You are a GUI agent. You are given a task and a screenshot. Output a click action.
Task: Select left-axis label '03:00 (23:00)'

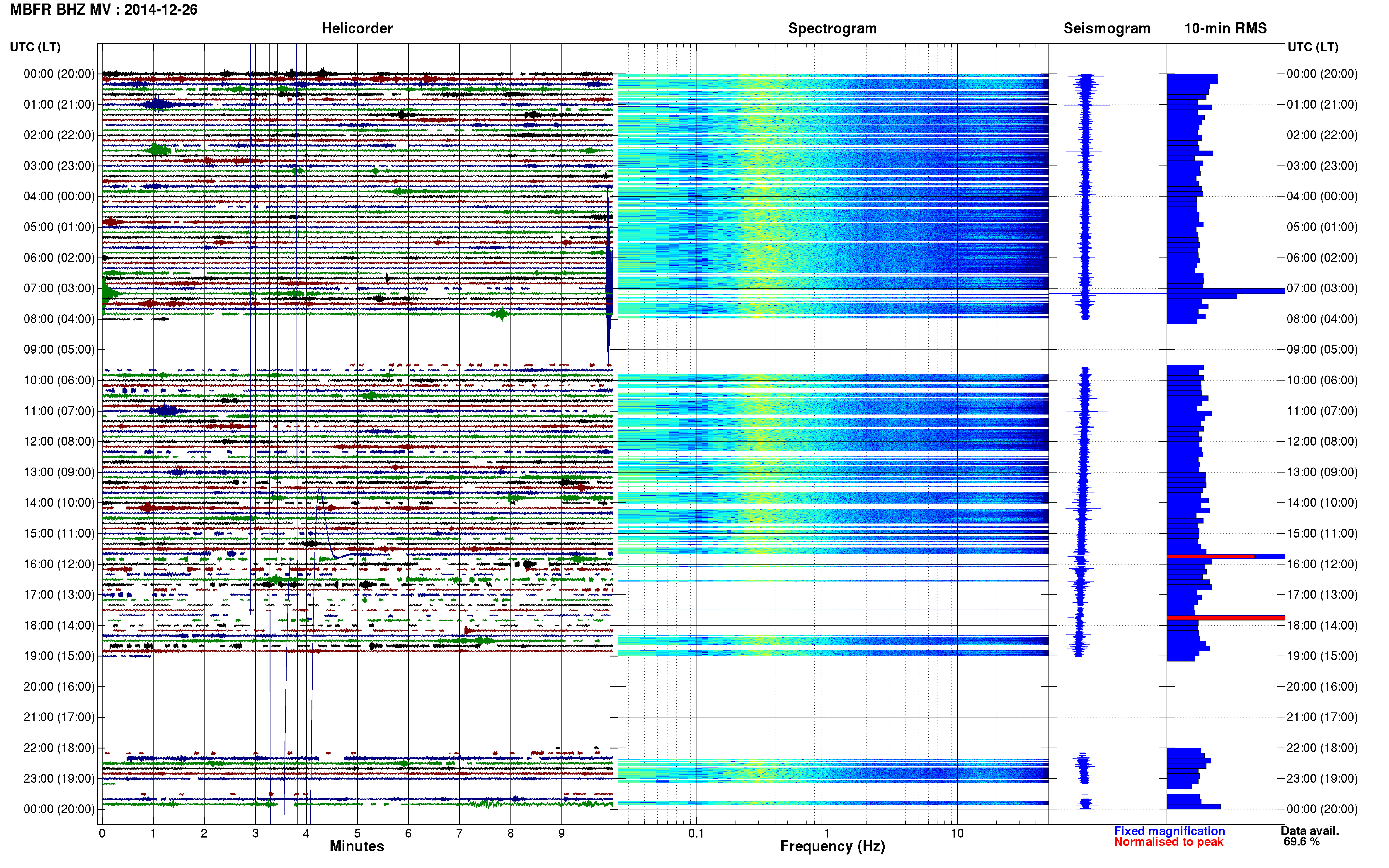[59, 166]
